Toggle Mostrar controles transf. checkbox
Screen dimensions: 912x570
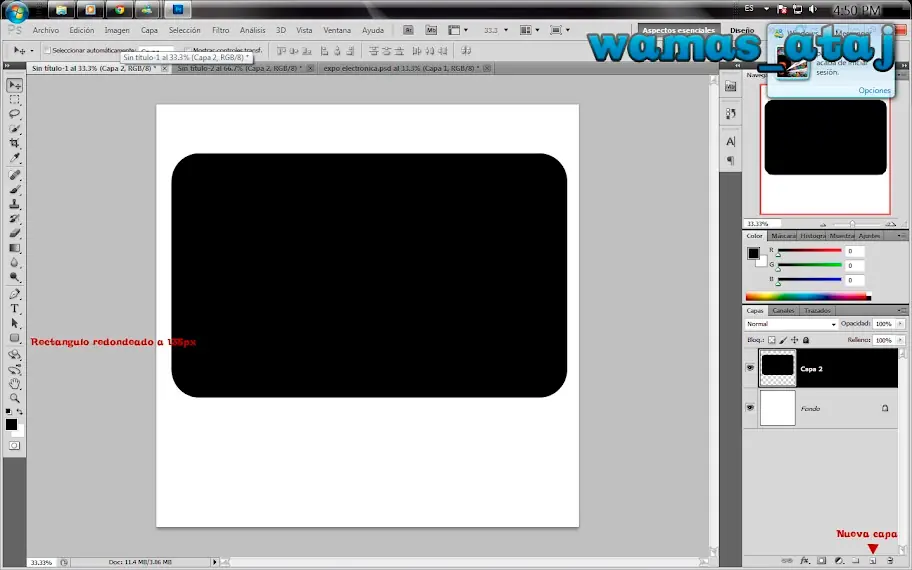coord(188,51)
